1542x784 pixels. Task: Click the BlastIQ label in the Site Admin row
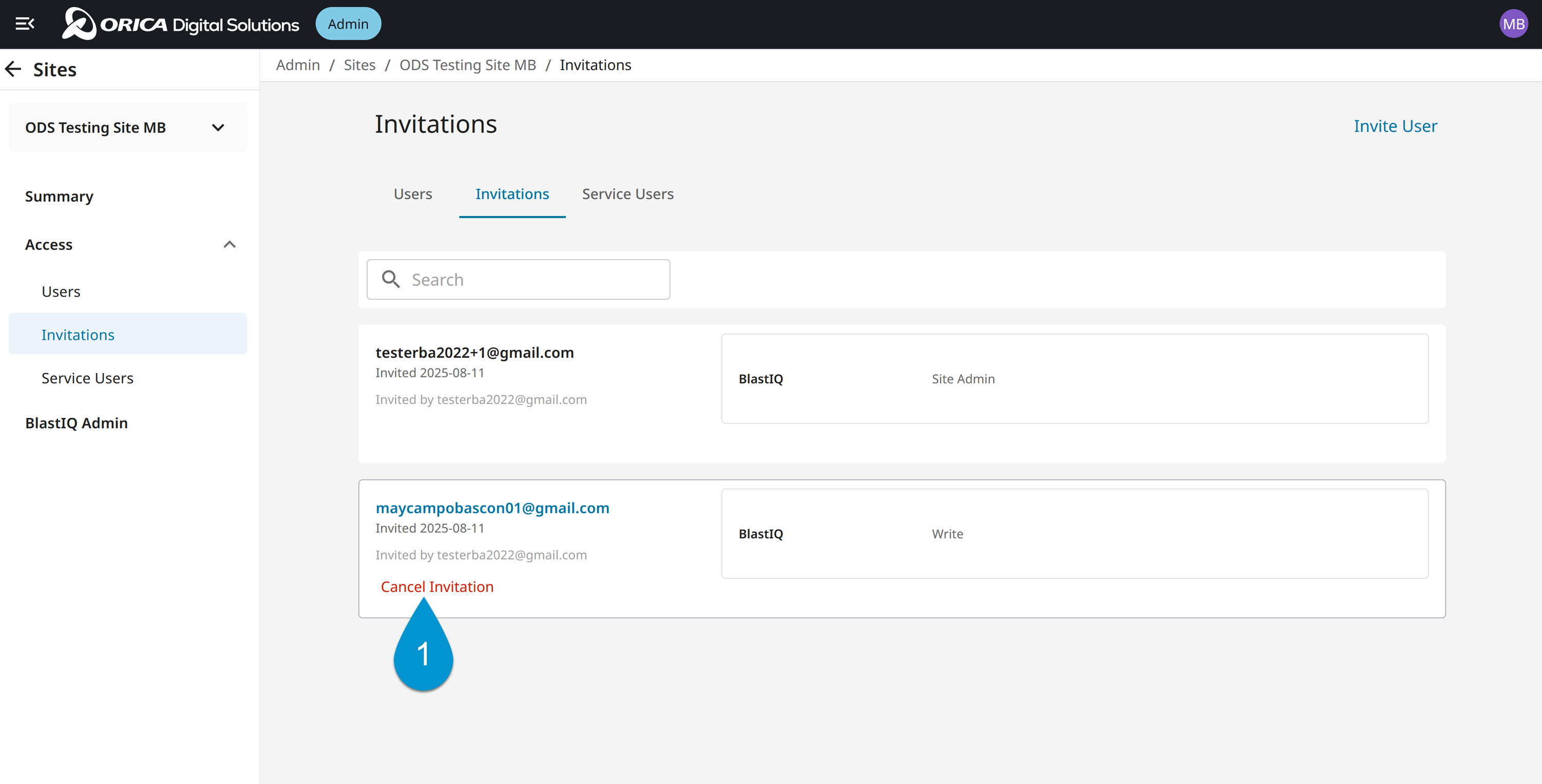760,379
